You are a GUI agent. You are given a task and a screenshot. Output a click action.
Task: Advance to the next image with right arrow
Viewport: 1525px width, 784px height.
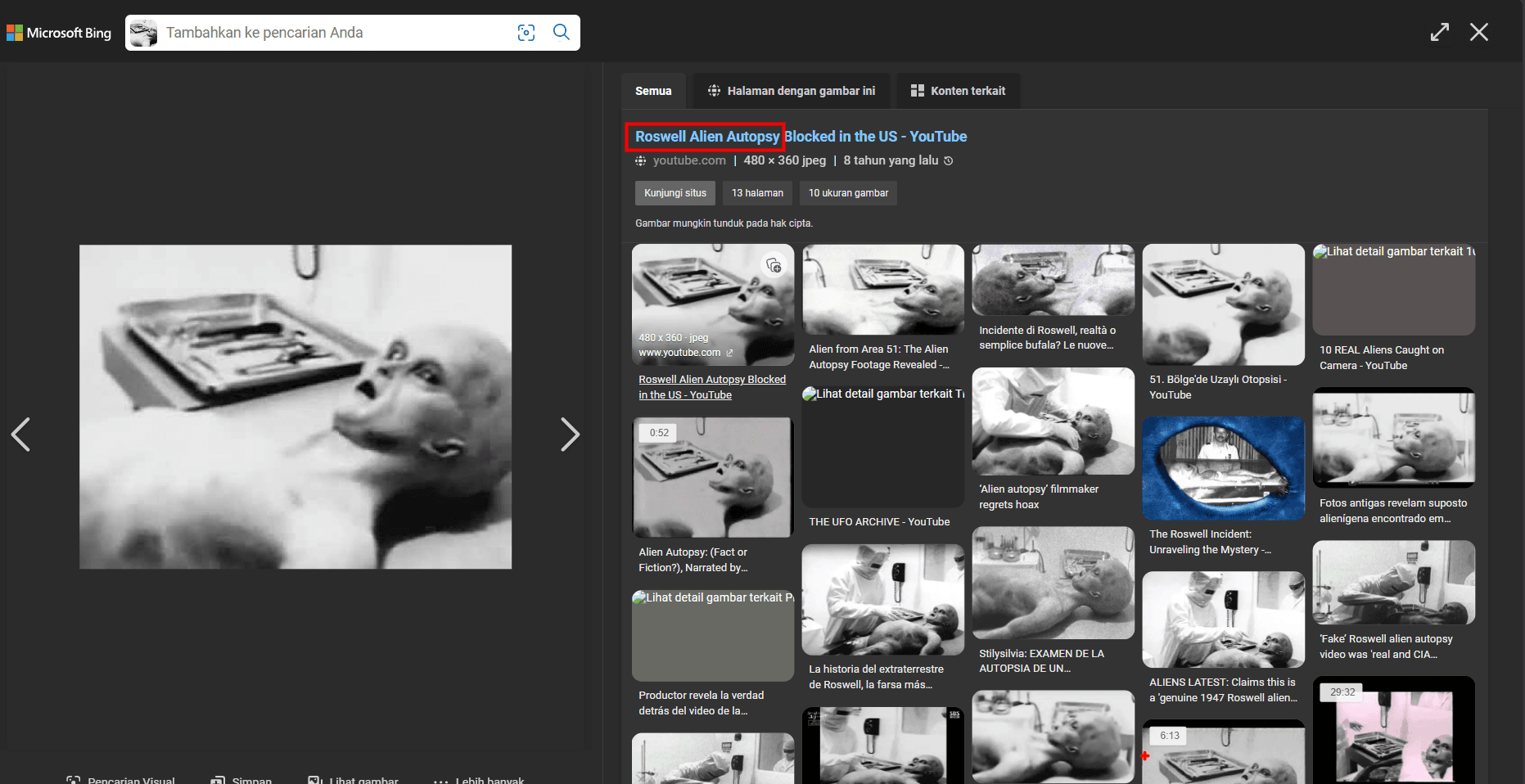tap(570, 435)
